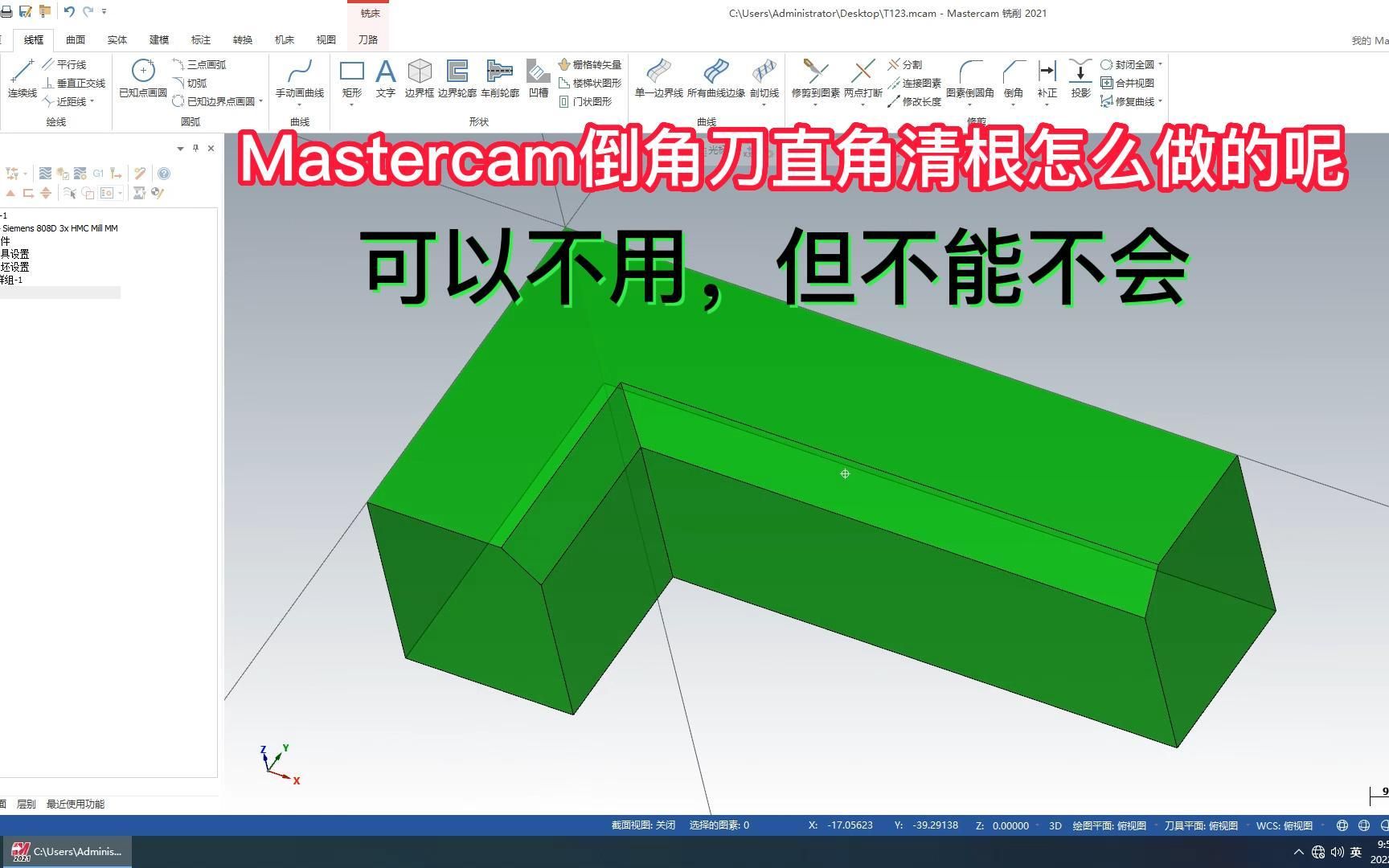Expand dropdown under 矩形
Screen dimensions: 1389x868
352,104
